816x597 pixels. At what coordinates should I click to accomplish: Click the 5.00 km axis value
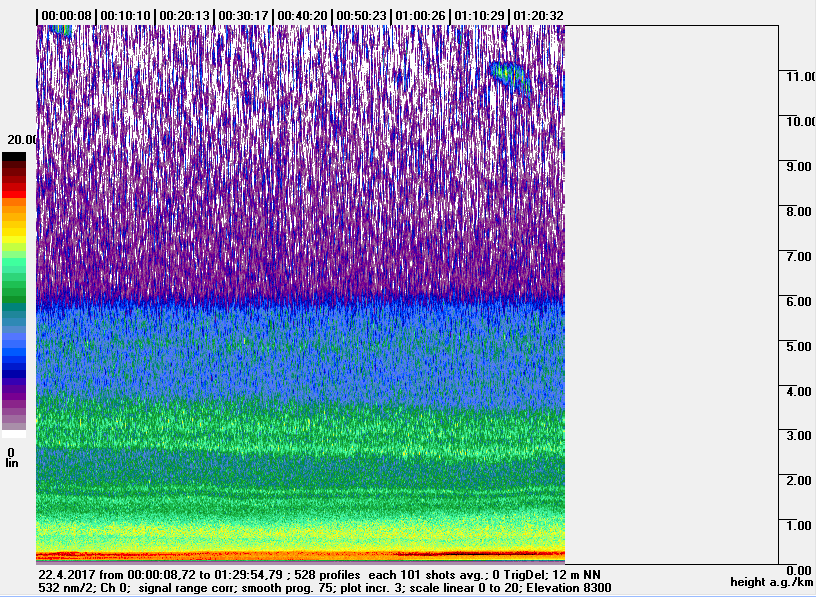point(799,346)
